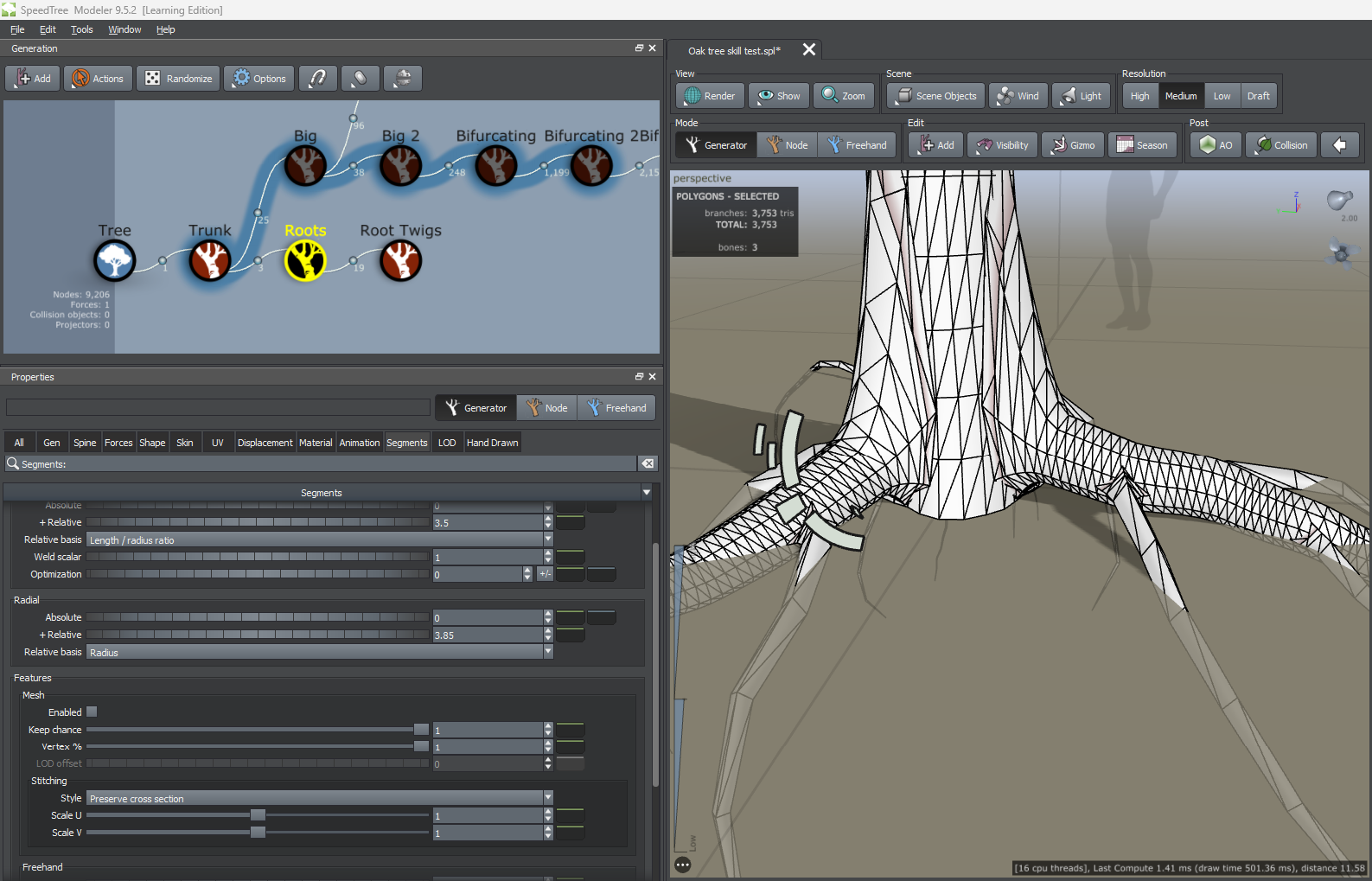
Task: Select the Root Twigs generator node
Action: pyautogui.click(x=400, y=260)
